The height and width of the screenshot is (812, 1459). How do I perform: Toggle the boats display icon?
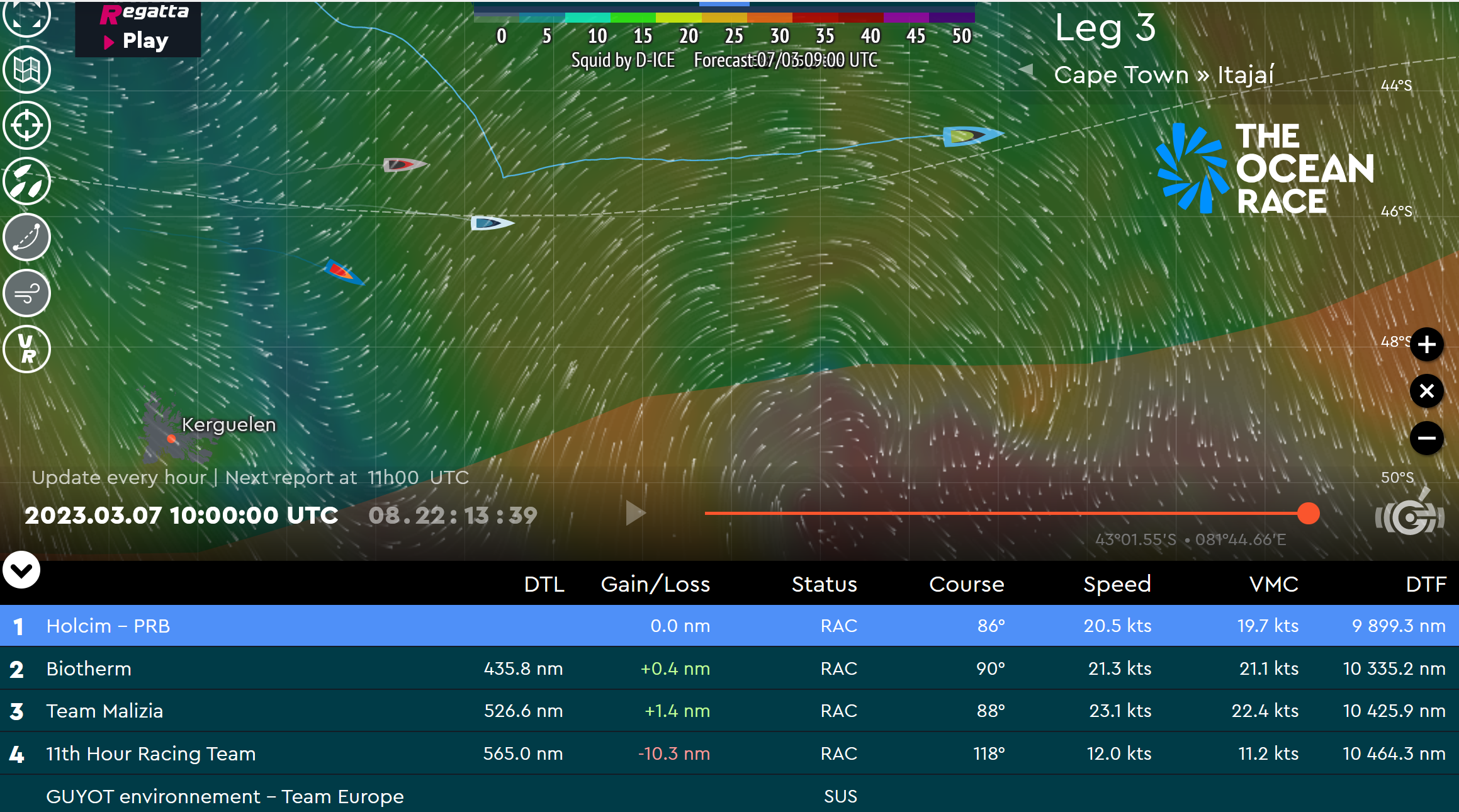[26, 181]
